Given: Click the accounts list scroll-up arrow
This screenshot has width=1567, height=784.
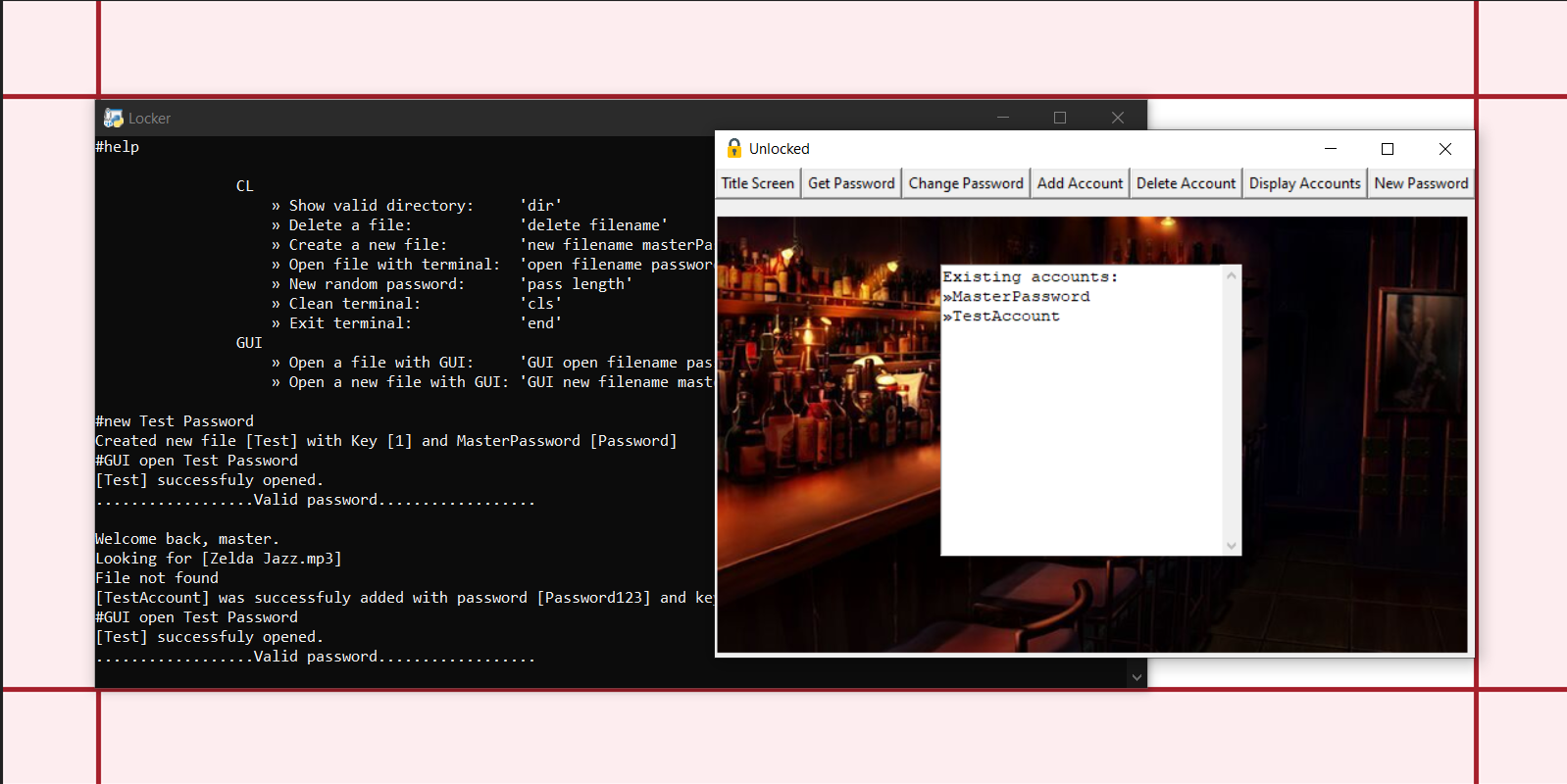Looking at the screenshot, I should 1232,275.
